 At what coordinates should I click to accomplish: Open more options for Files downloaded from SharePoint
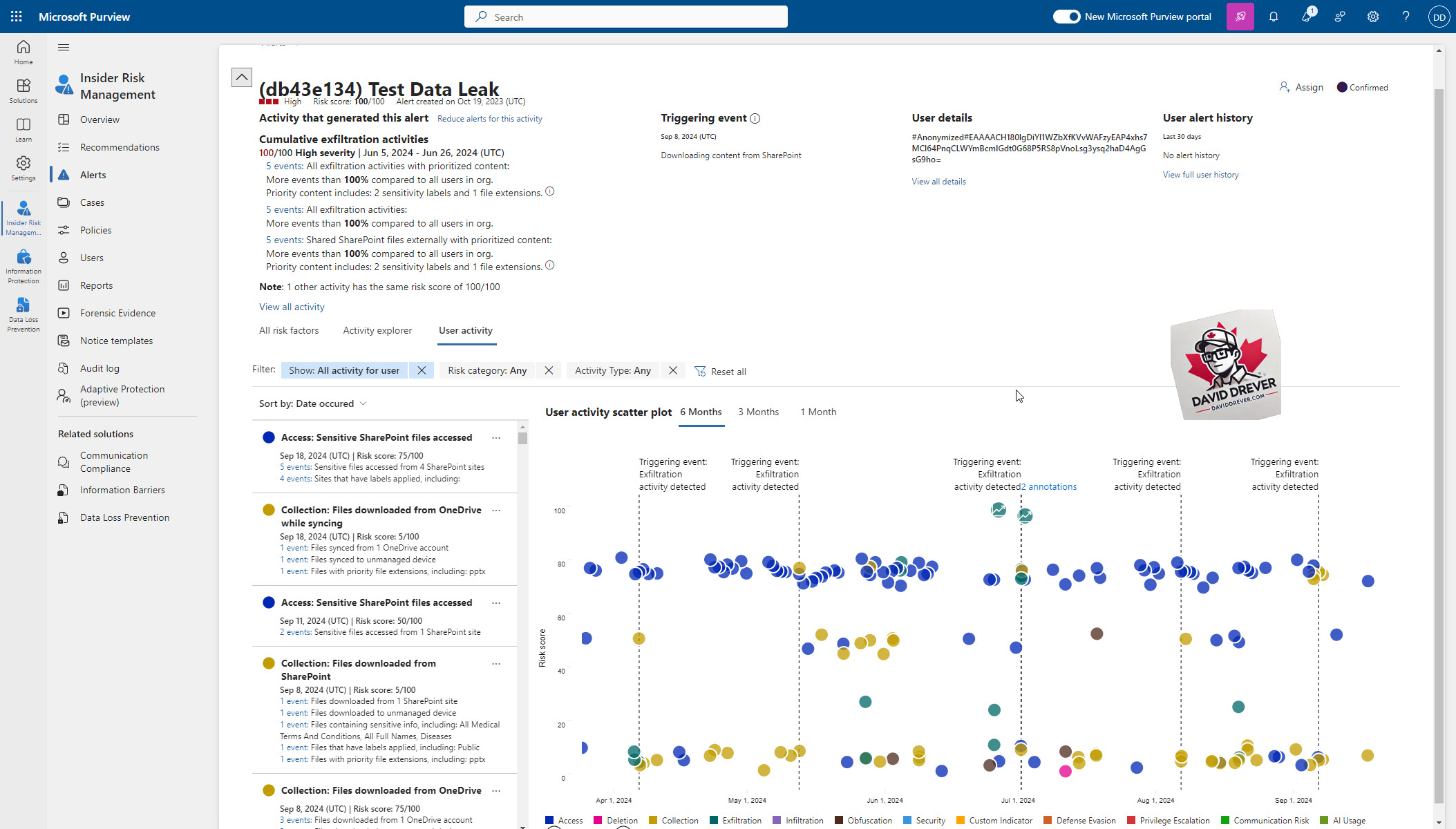tap(496, 663)
